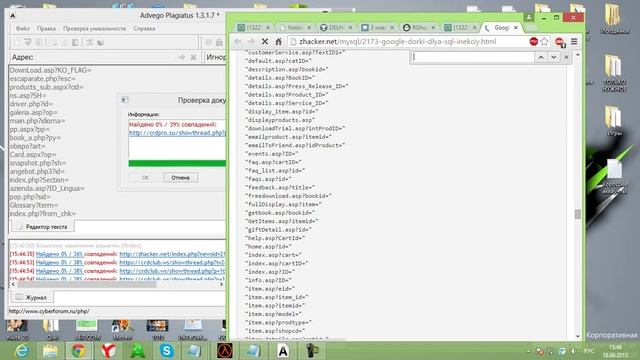This screenshot has width=640, height=360.
Task: Click the Chrome user profile icon
Action: tap(529, 17)
